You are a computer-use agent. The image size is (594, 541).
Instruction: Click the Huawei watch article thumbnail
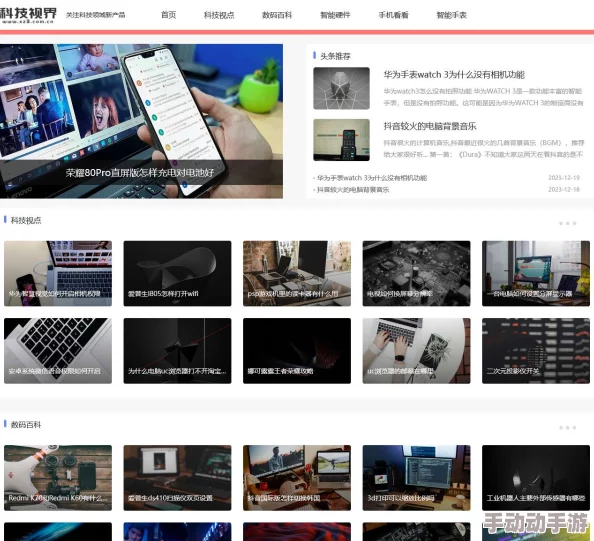pyautogui.click(x=341, y=88)
